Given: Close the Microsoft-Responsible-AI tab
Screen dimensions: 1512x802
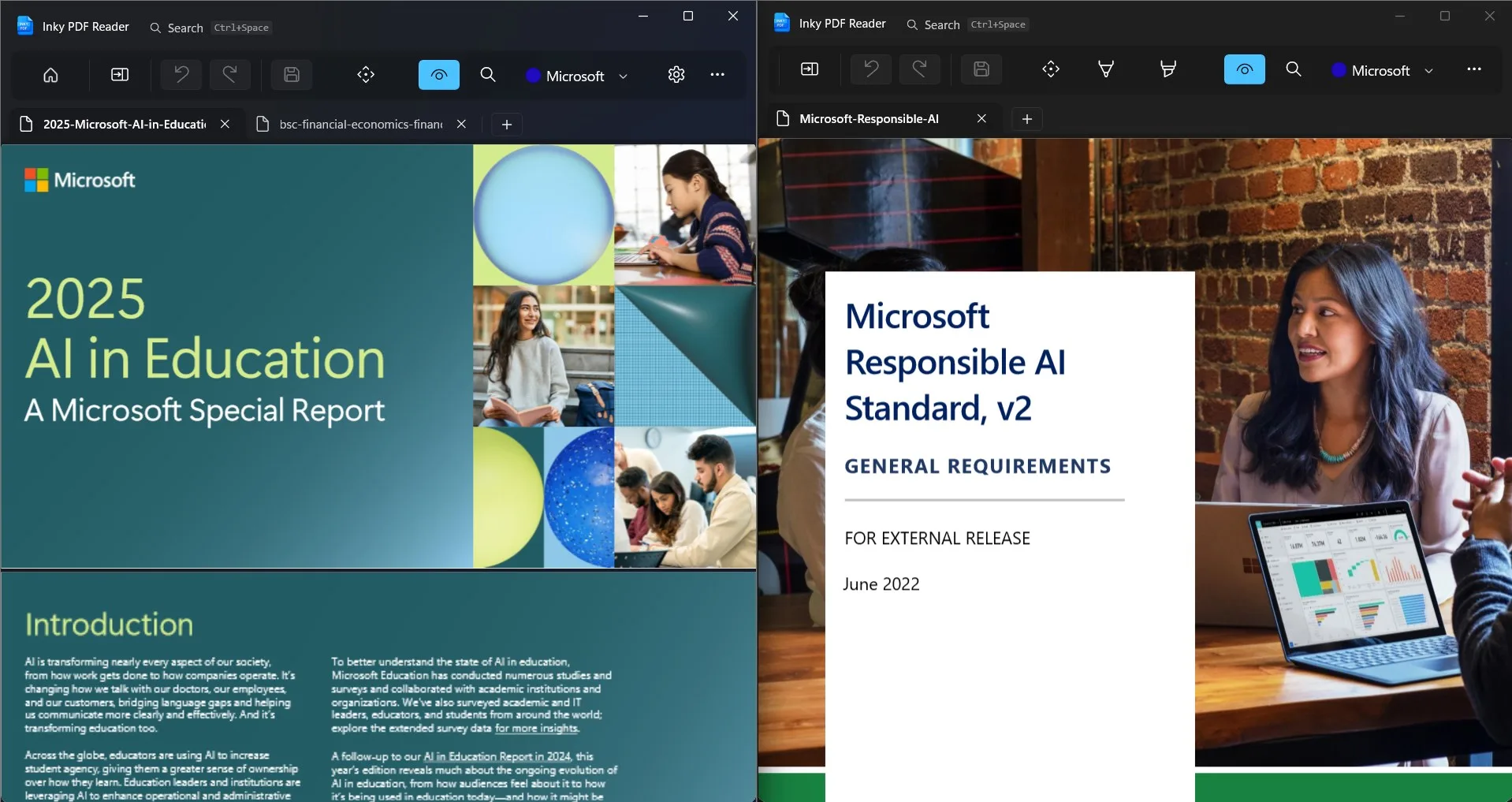Looking at the screenshot, I should coord(981,118).
